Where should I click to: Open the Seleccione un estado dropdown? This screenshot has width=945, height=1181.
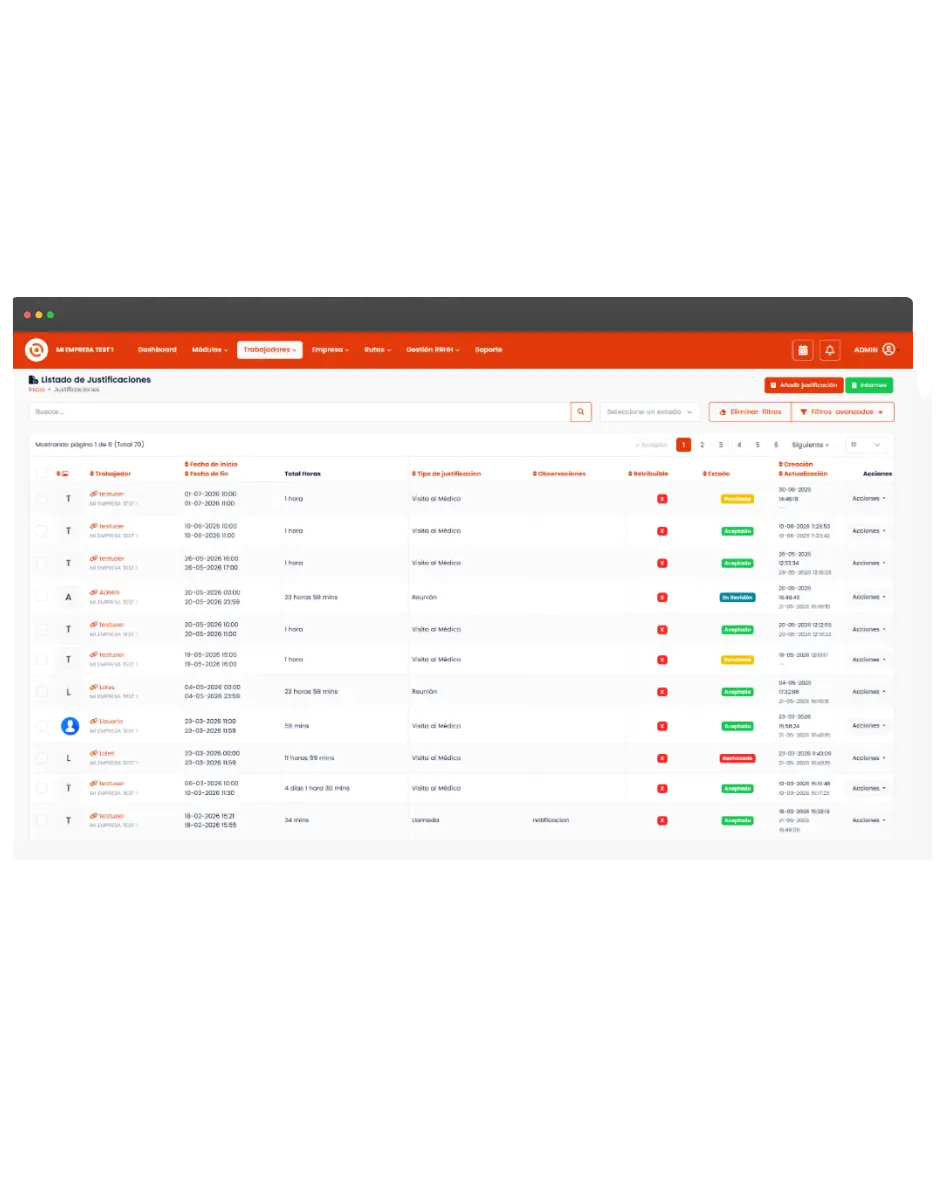tap(649, 412)
